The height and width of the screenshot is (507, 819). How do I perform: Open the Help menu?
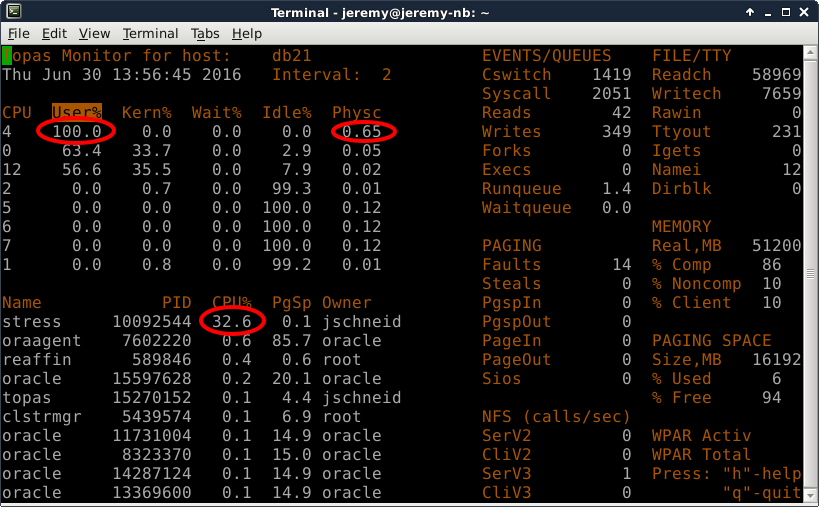pos(247,33)
